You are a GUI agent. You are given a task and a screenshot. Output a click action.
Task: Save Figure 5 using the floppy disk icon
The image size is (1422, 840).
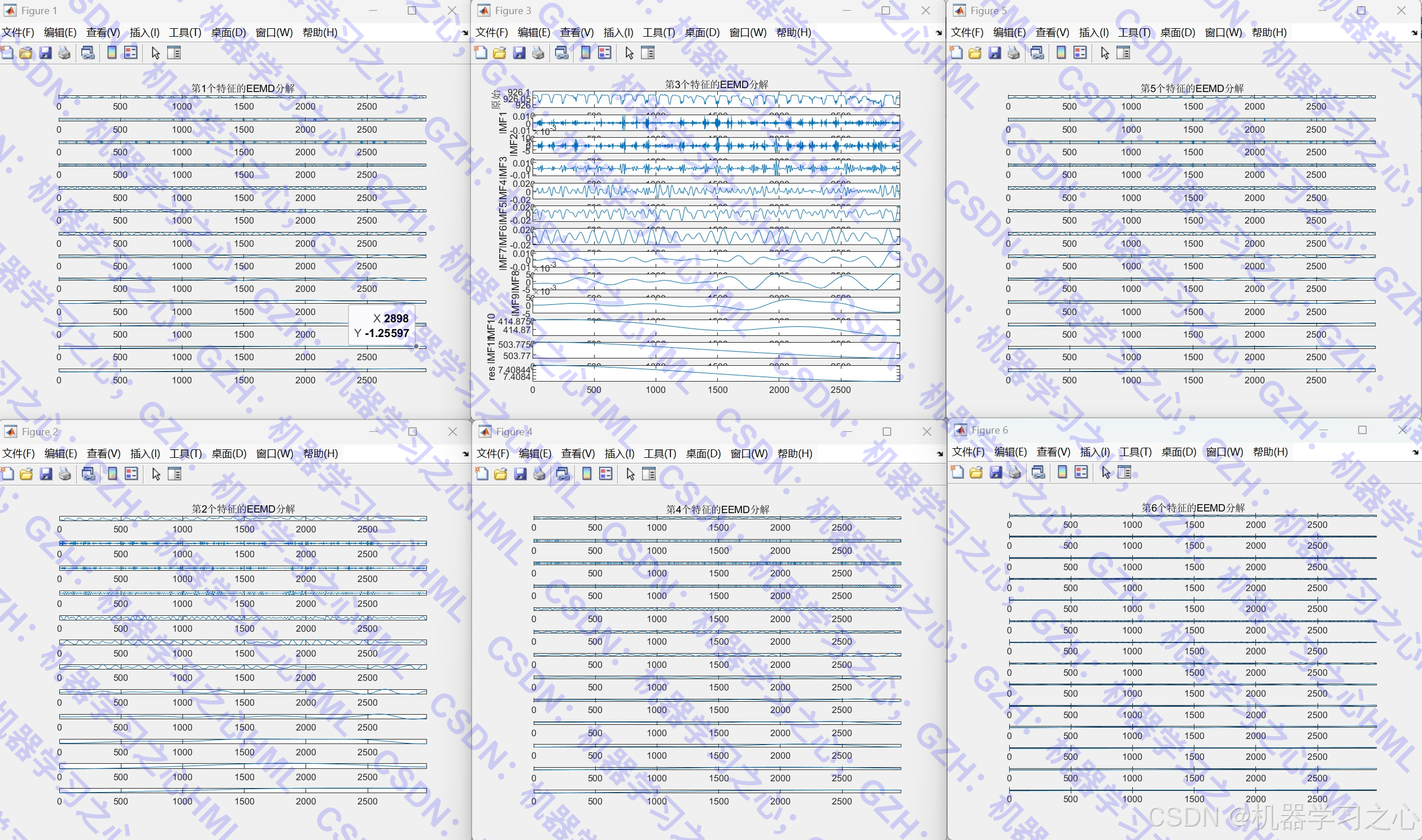[x=994, y=53]
